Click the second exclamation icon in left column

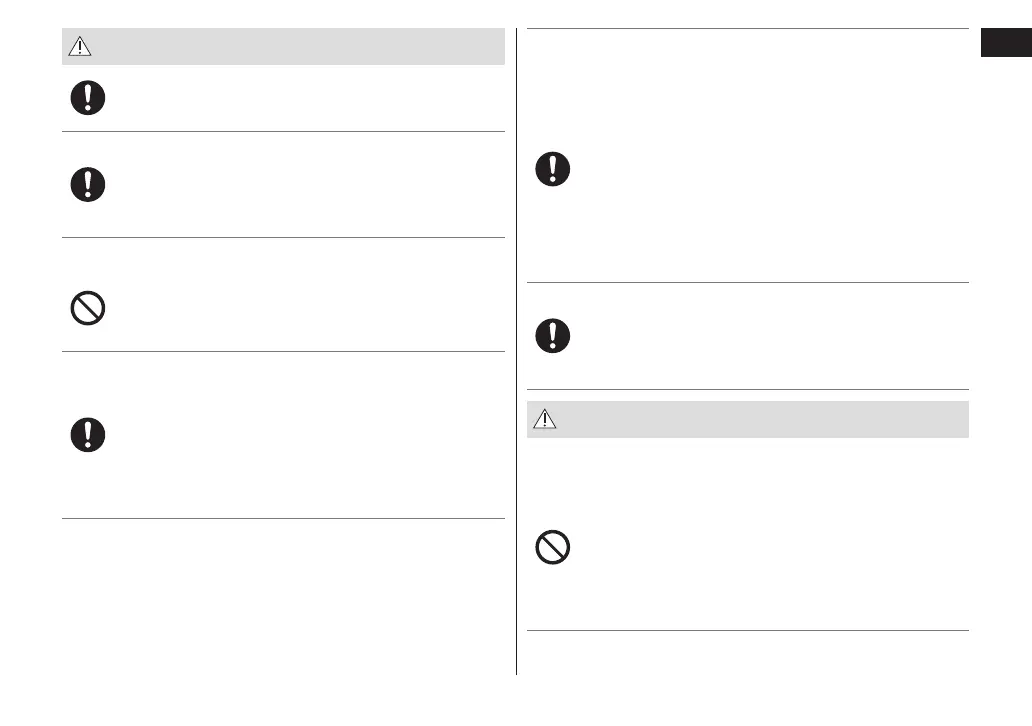tap(88, 184)
